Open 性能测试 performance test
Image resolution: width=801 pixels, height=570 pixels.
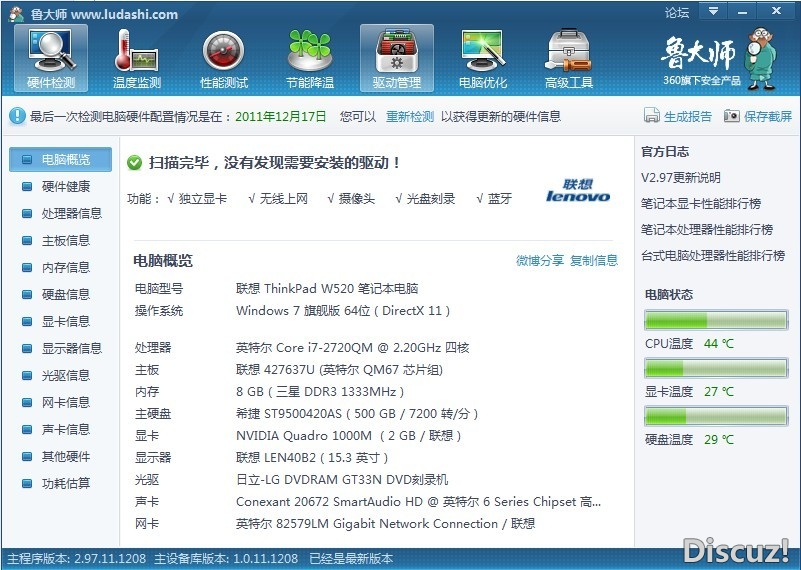point(224,58)
